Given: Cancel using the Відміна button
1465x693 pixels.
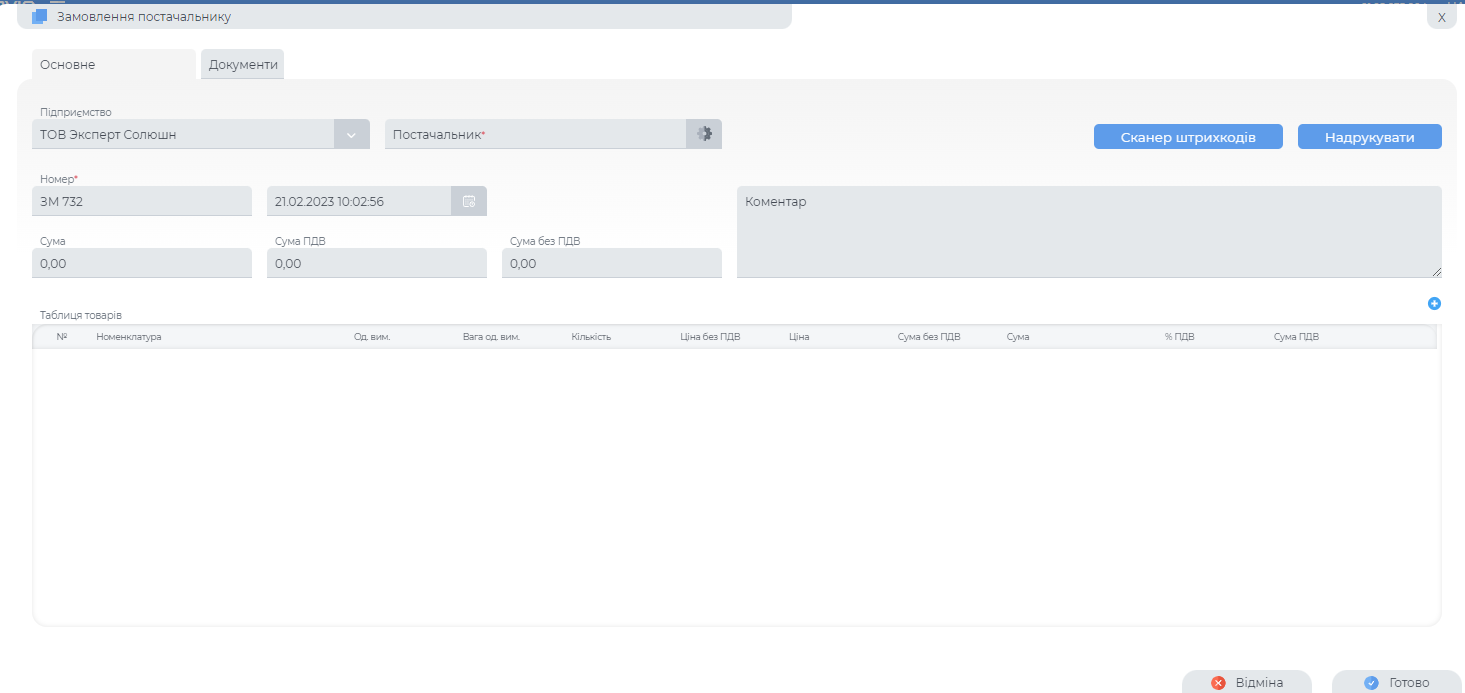Looking at the screenshot, I should point(1246,682).
